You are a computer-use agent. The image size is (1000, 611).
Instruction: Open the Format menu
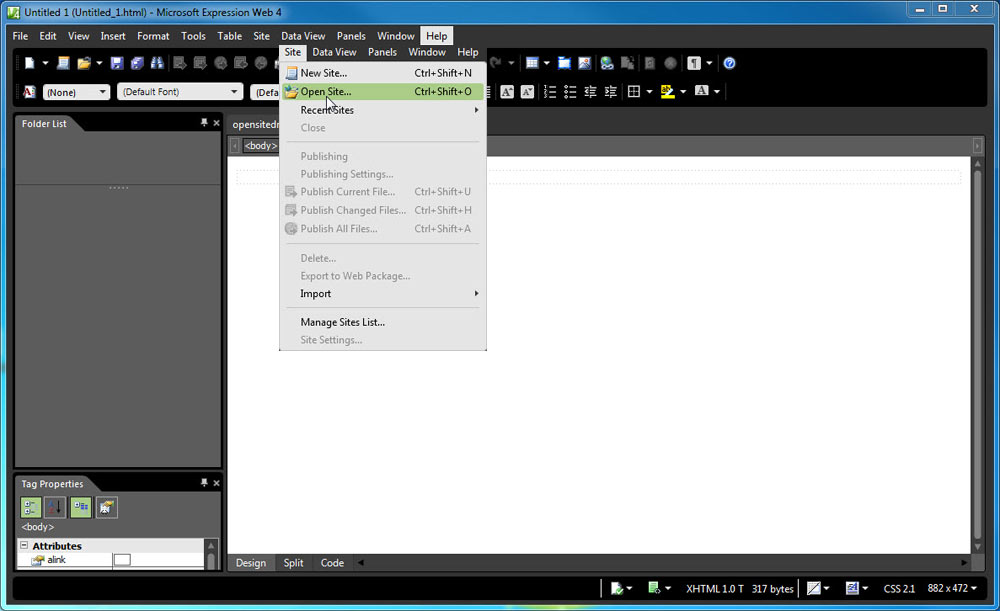pos(153,36)
